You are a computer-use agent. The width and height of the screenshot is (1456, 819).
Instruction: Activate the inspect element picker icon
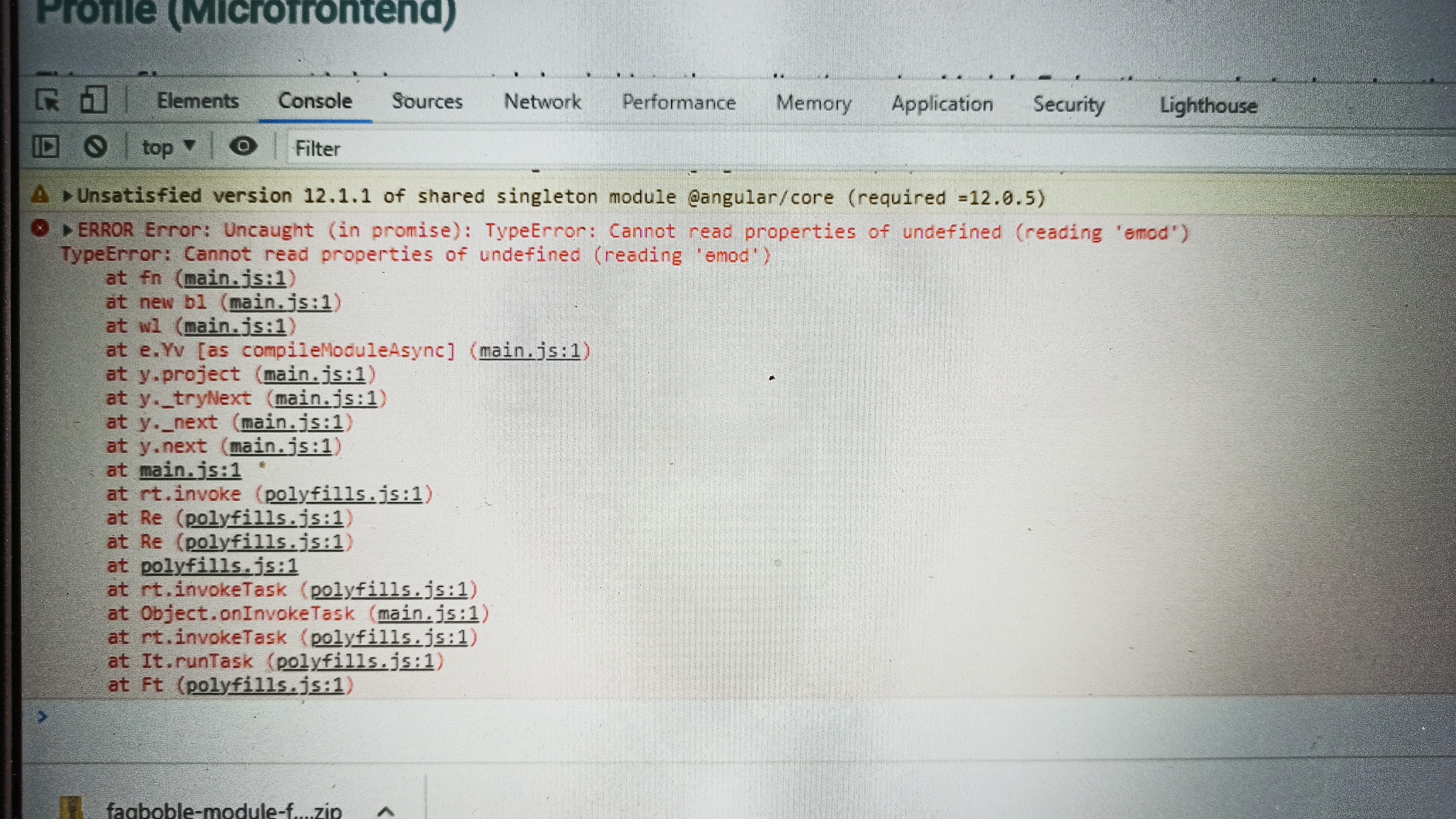click(x=48, y=101)
